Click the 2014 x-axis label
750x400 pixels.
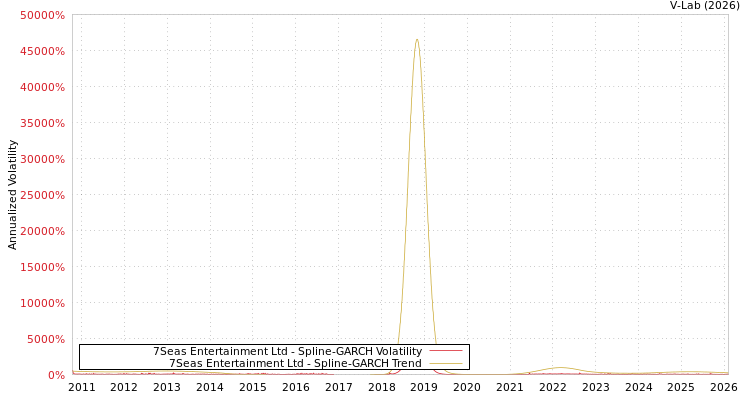(210, 387)
